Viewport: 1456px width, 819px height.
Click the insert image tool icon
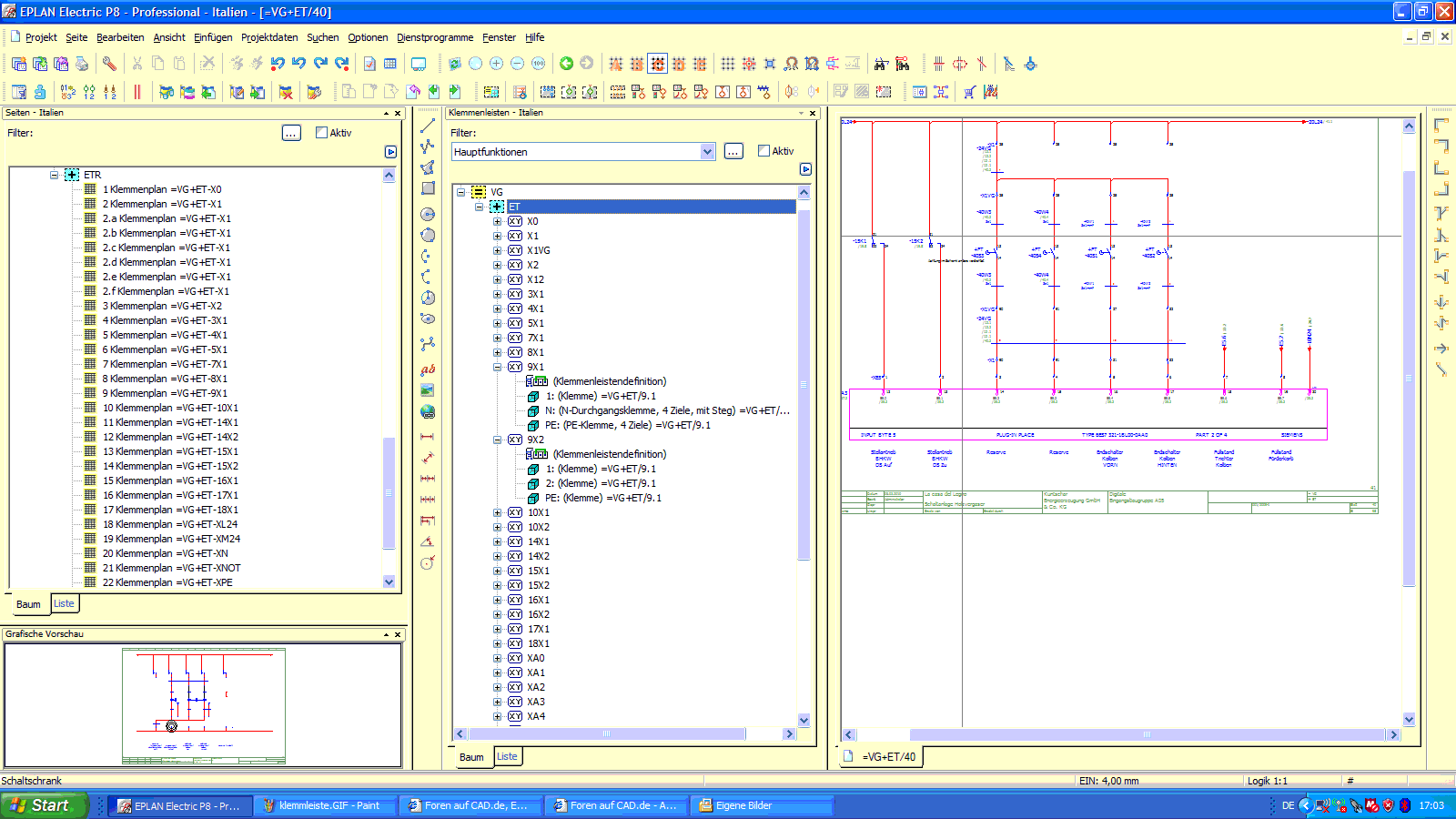[428, 390]
